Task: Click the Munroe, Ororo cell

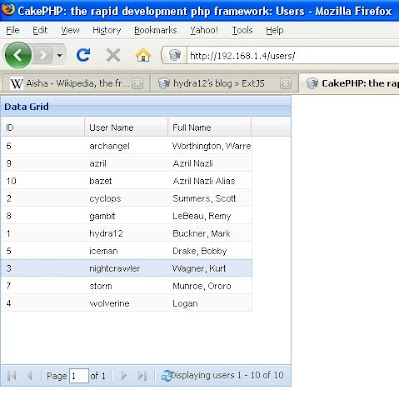Action: pos(210,286)
